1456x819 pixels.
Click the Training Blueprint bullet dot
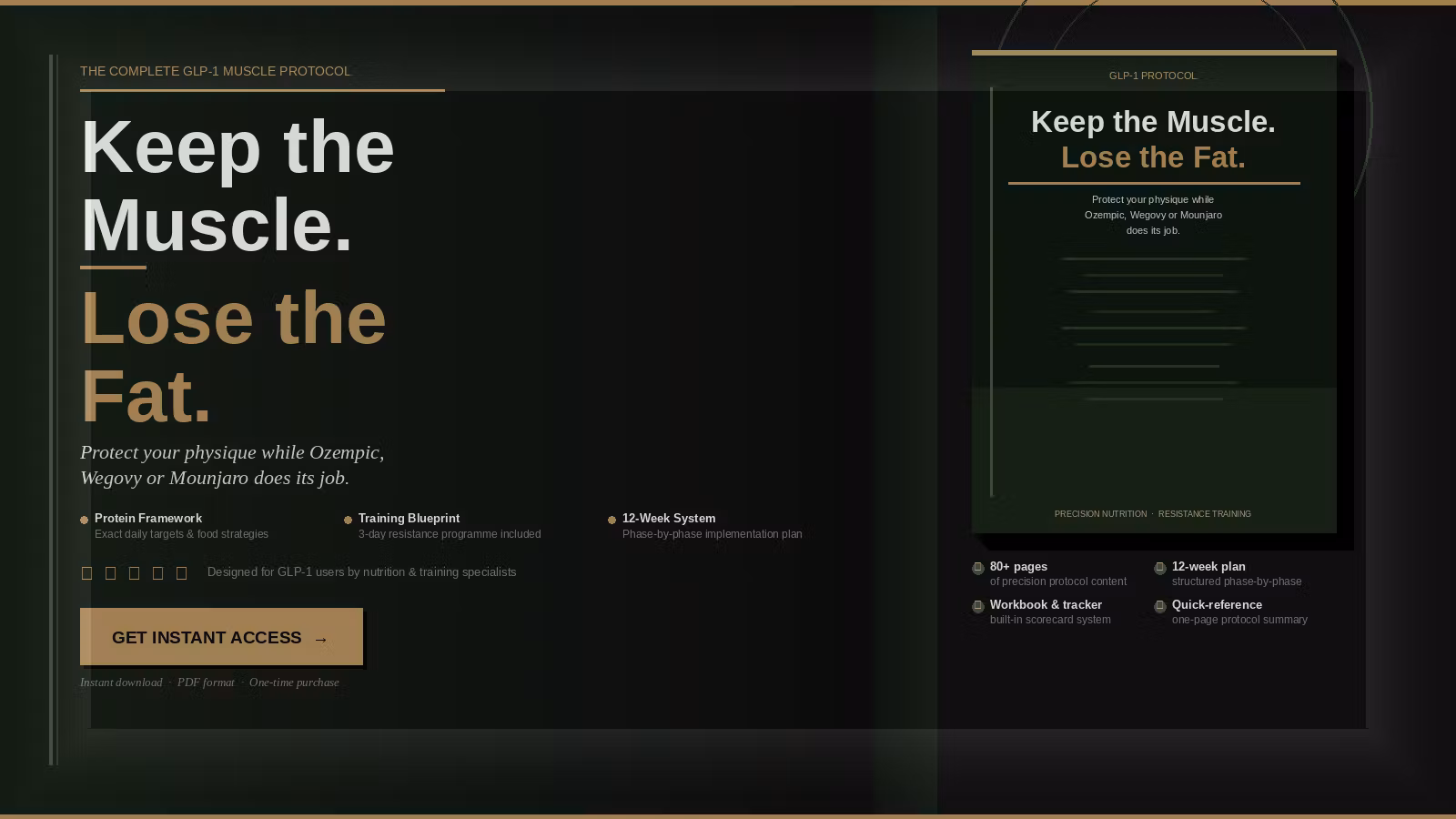click(348, 520)
